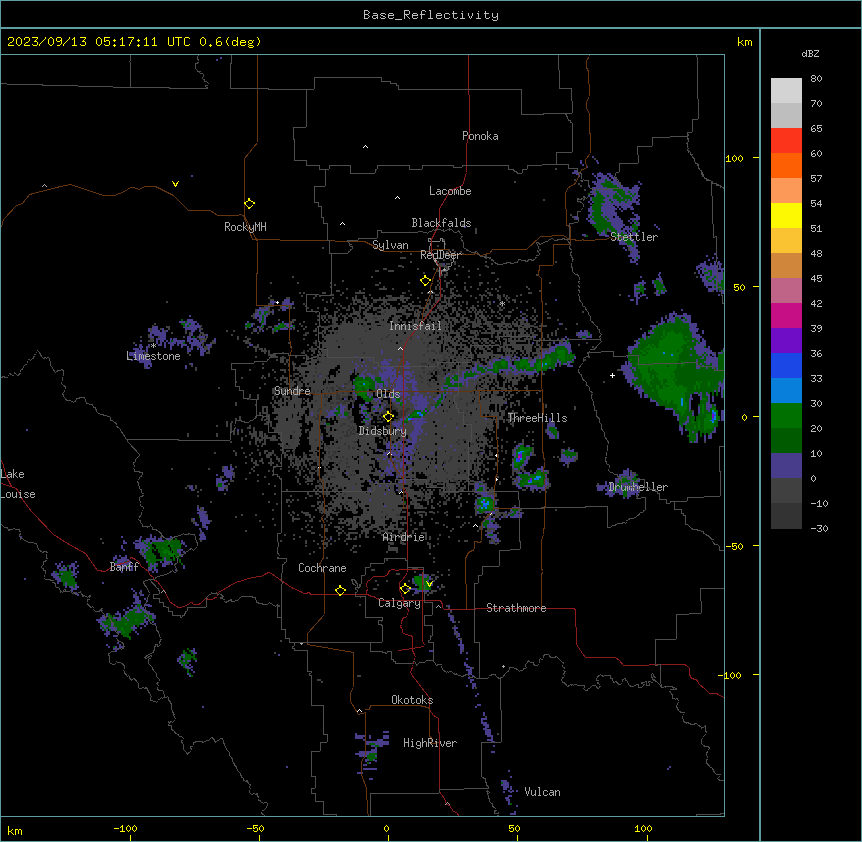Click the dBZ legend heading
Image resolution: width=862 pixels, height=842 pixels.
(810, 53)
